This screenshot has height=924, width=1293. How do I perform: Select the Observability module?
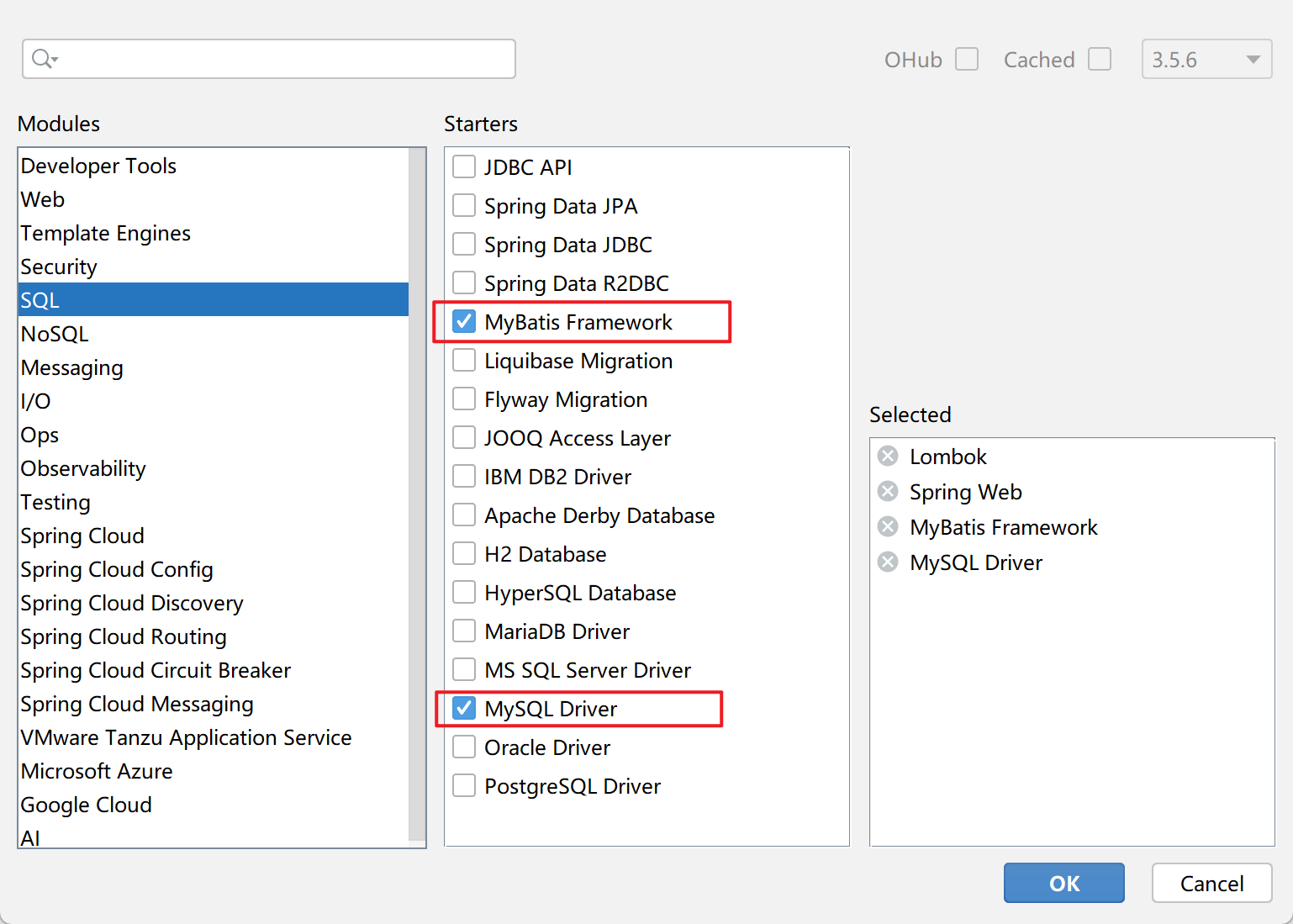pos(214,468)
